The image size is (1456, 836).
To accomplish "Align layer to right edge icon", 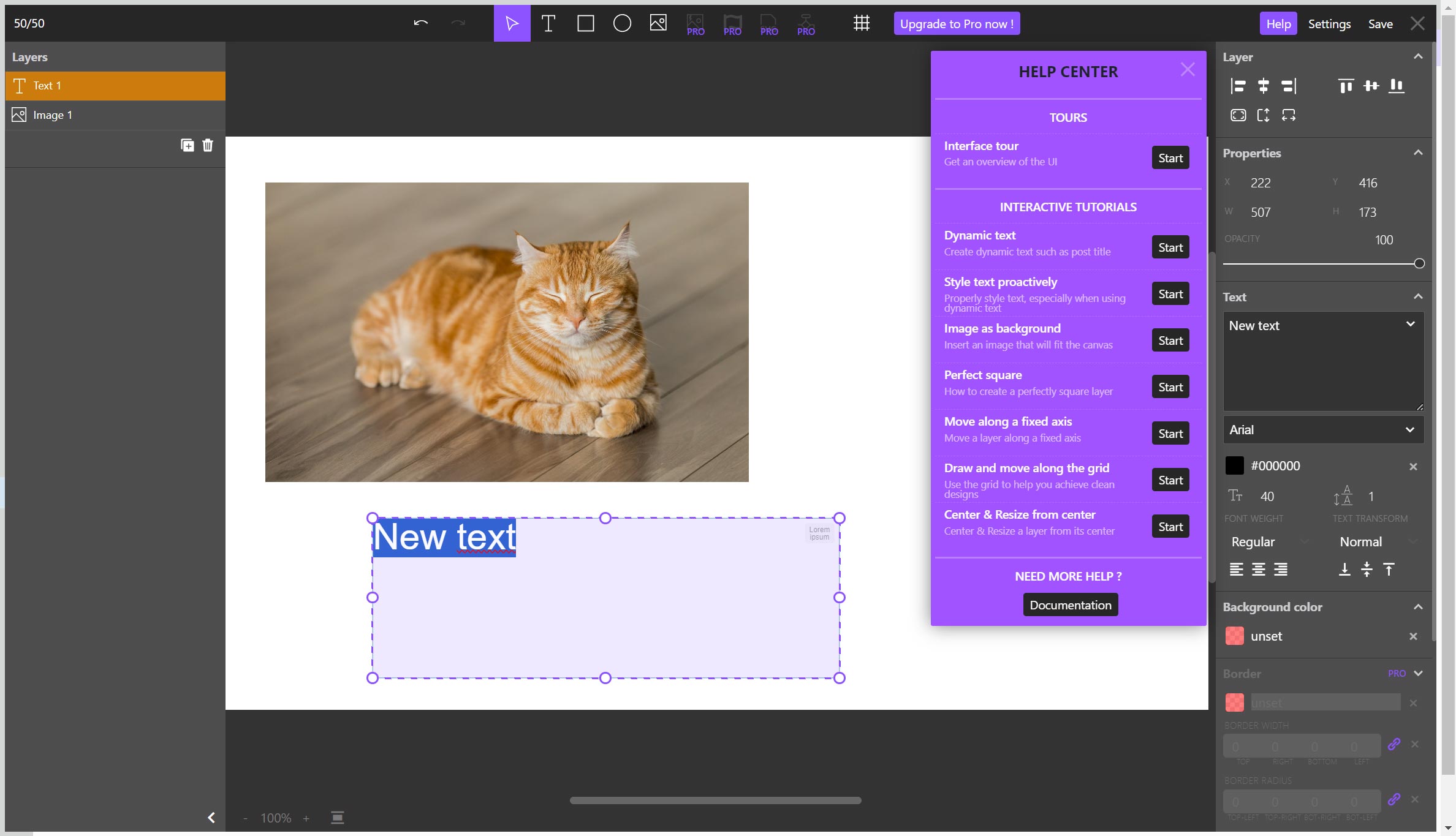I will 1289,86.
